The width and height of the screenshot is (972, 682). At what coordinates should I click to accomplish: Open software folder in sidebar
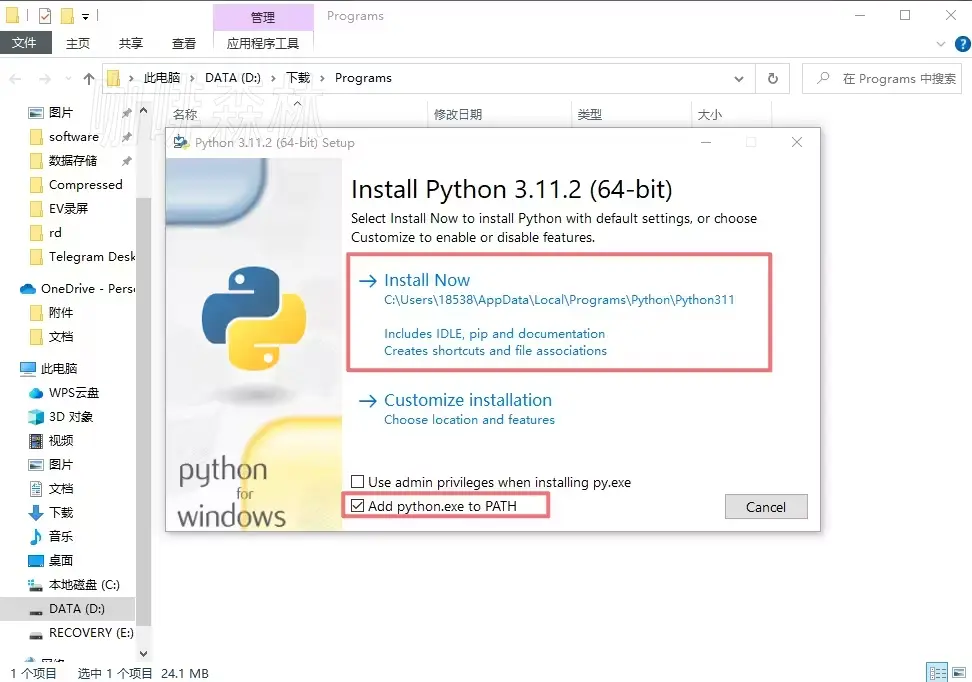[73, 136]
